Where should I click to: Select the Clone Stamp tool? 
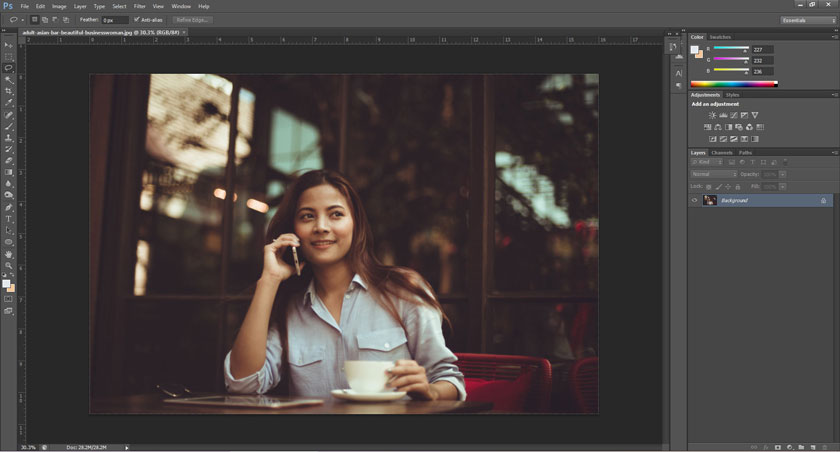tap(9, 138)
